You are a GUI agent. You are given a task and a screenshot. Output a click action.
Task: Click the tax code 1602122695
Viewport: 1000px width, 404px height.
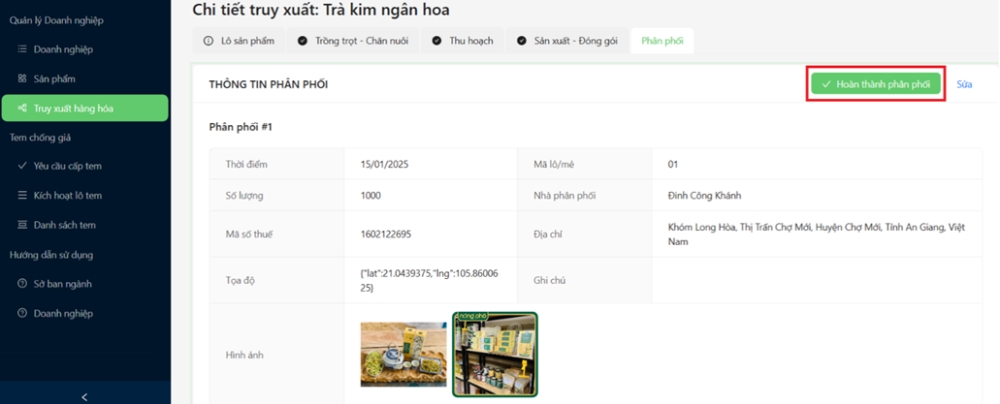pos(386,234)
